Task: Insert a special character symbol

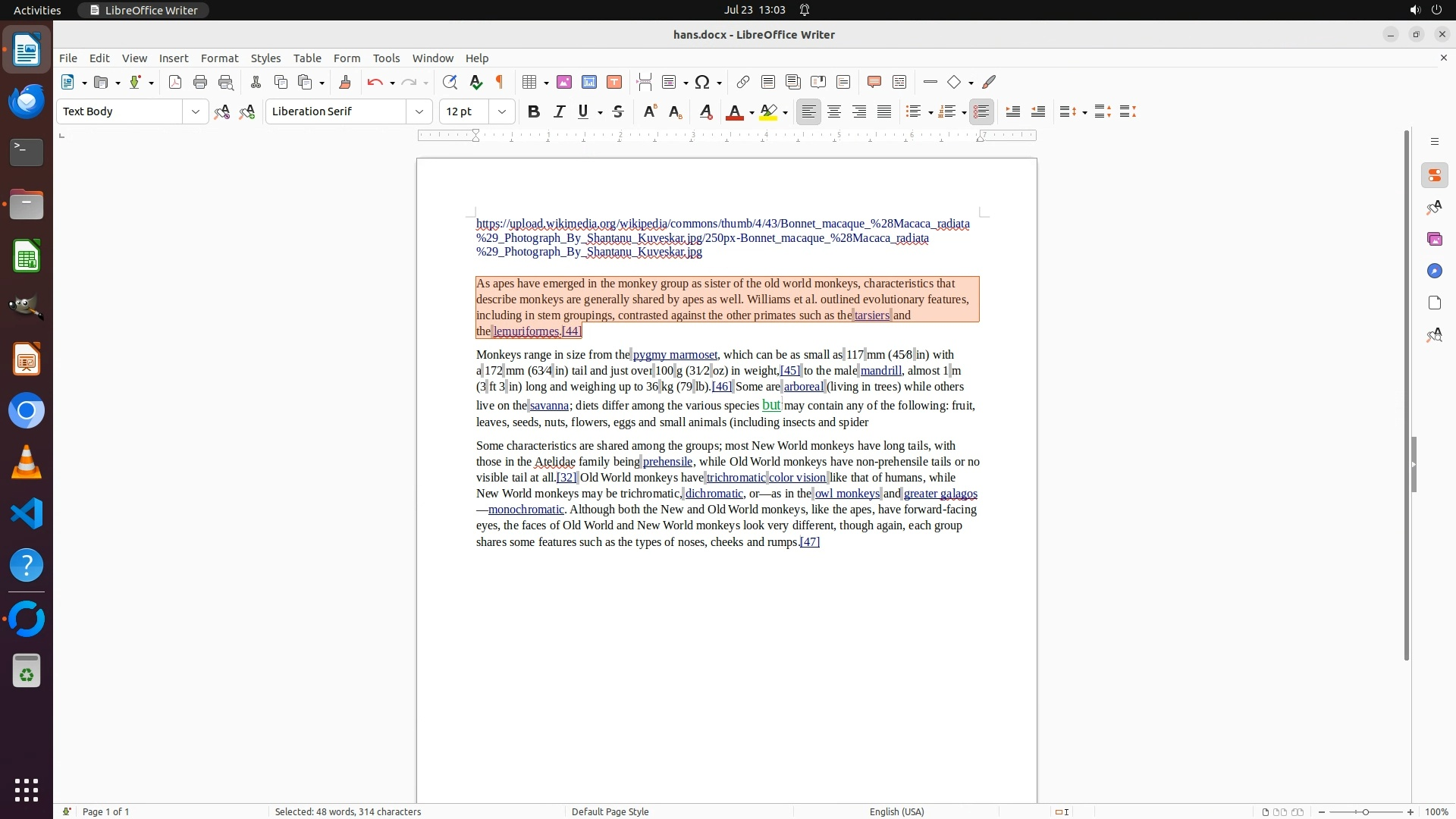Action: (702, 83)
